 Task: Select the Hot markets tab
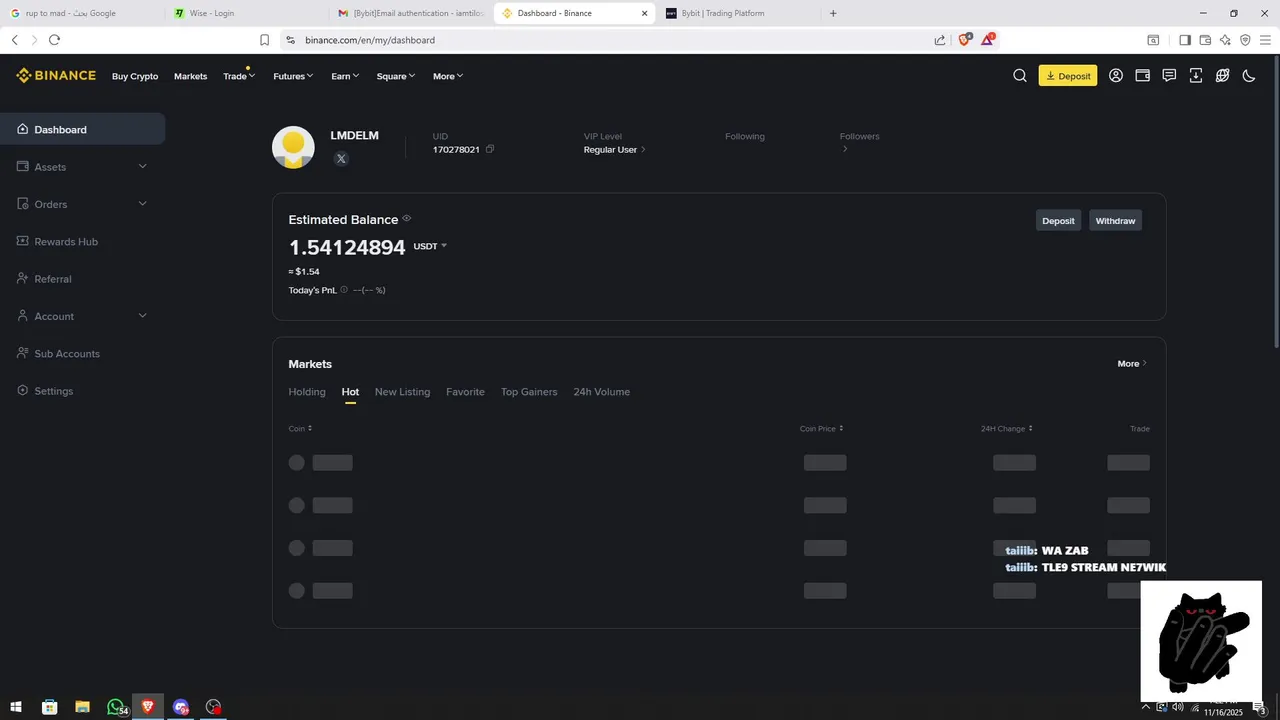(350, 392)
